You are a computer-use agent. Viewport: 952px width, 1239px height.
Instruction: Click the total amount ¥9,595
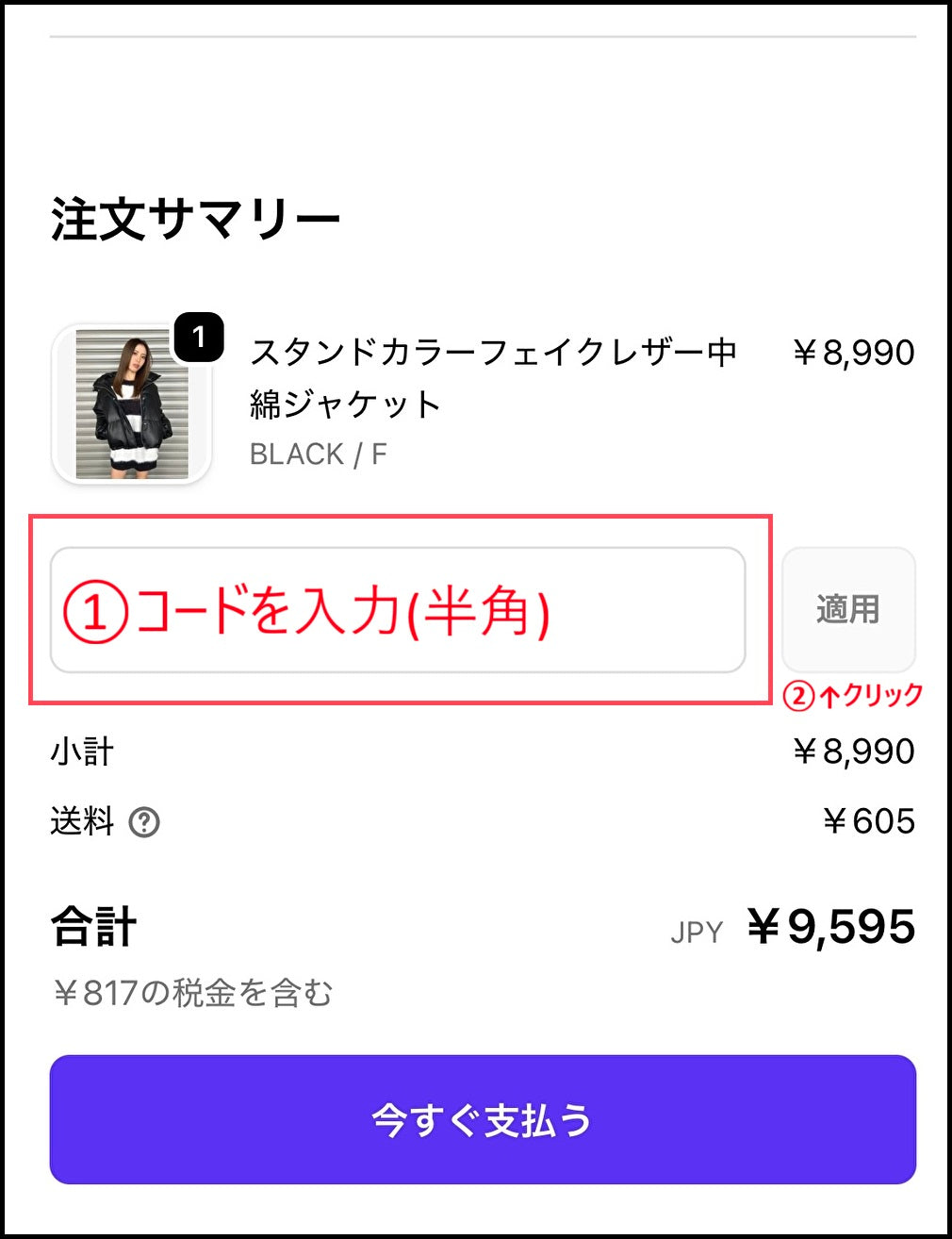(830, 926)
